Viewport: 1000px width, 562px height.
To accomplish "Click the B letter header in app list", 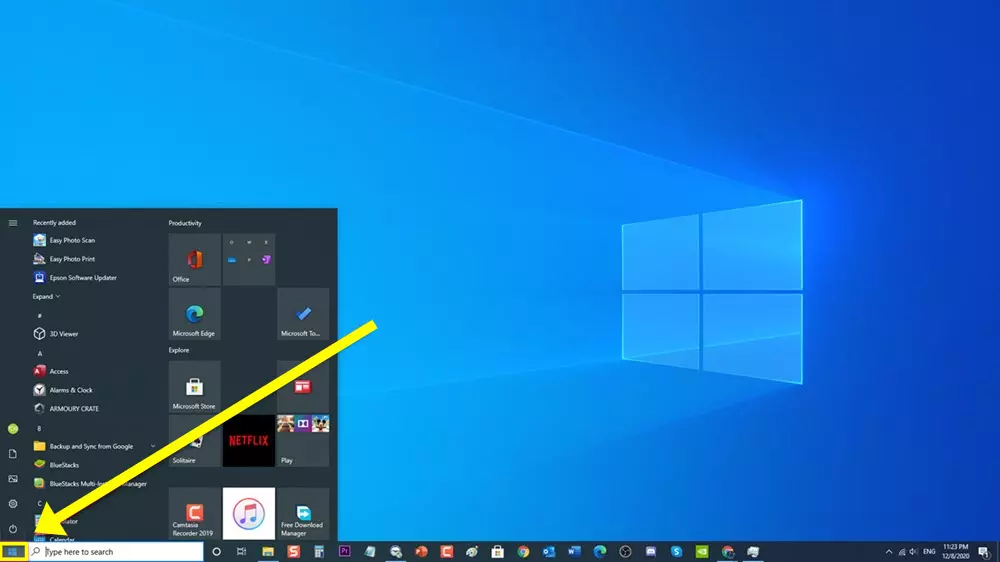I will (40, 429).
